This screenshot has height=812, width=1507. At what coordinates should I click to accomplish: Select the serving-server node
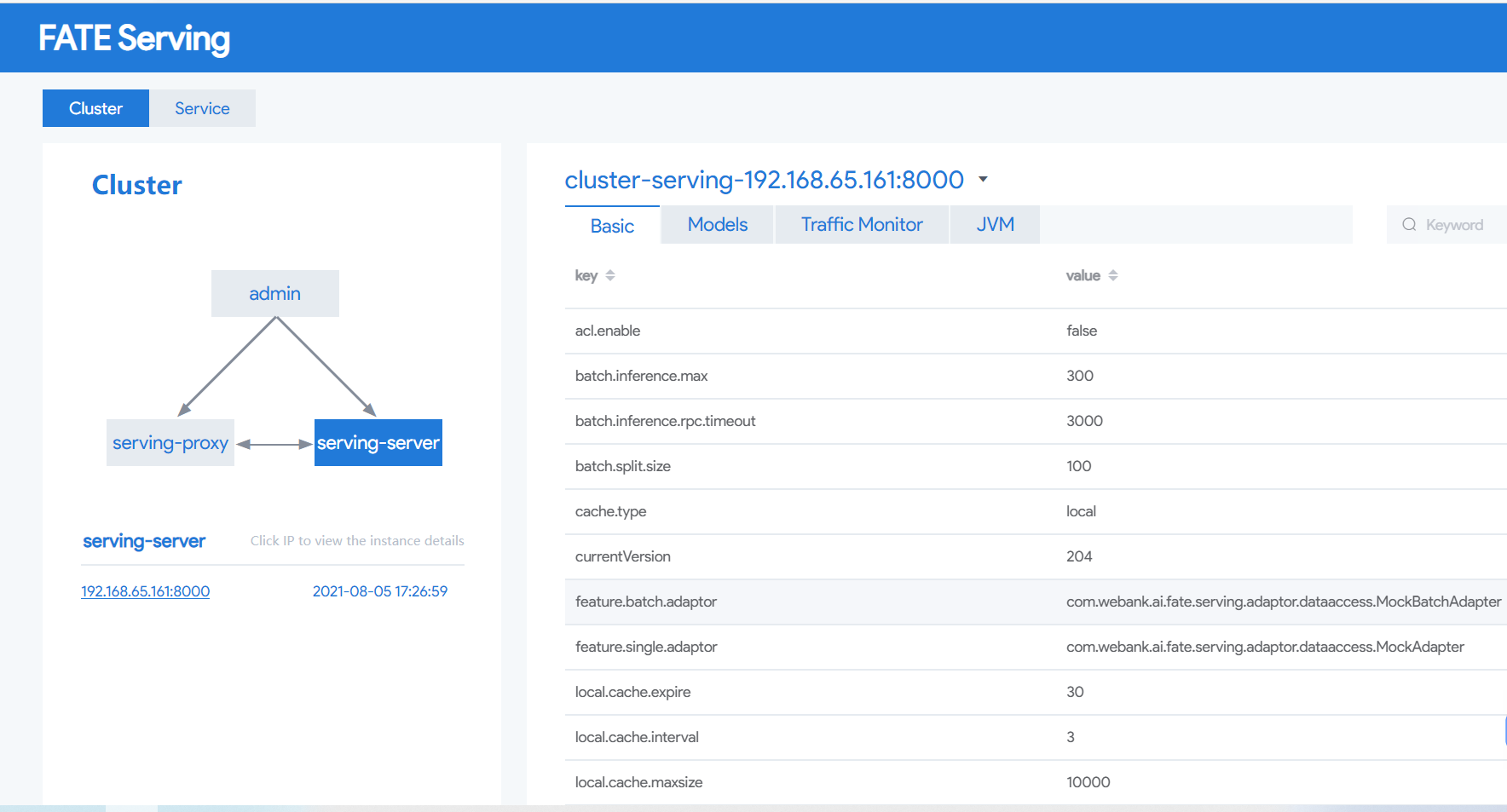378,442
